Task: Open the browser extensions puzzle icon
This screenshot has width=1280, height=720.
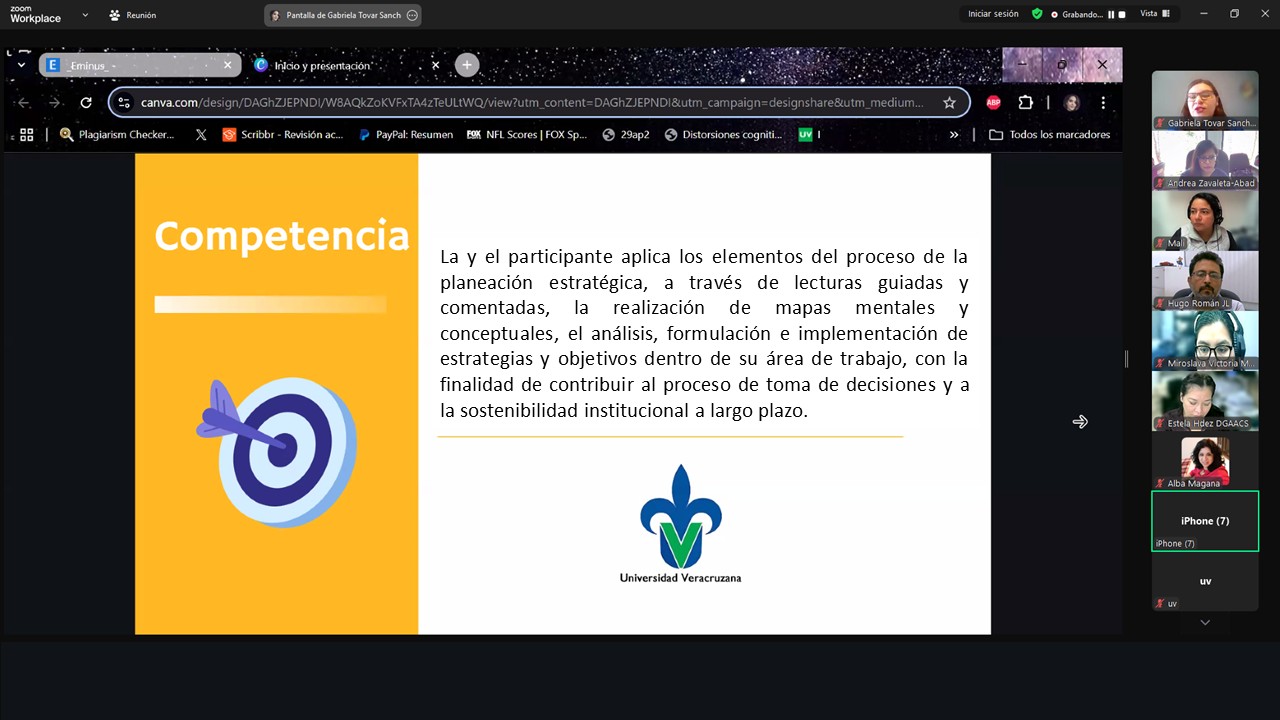Action: pyautogui.click(x=1025, y=102)
